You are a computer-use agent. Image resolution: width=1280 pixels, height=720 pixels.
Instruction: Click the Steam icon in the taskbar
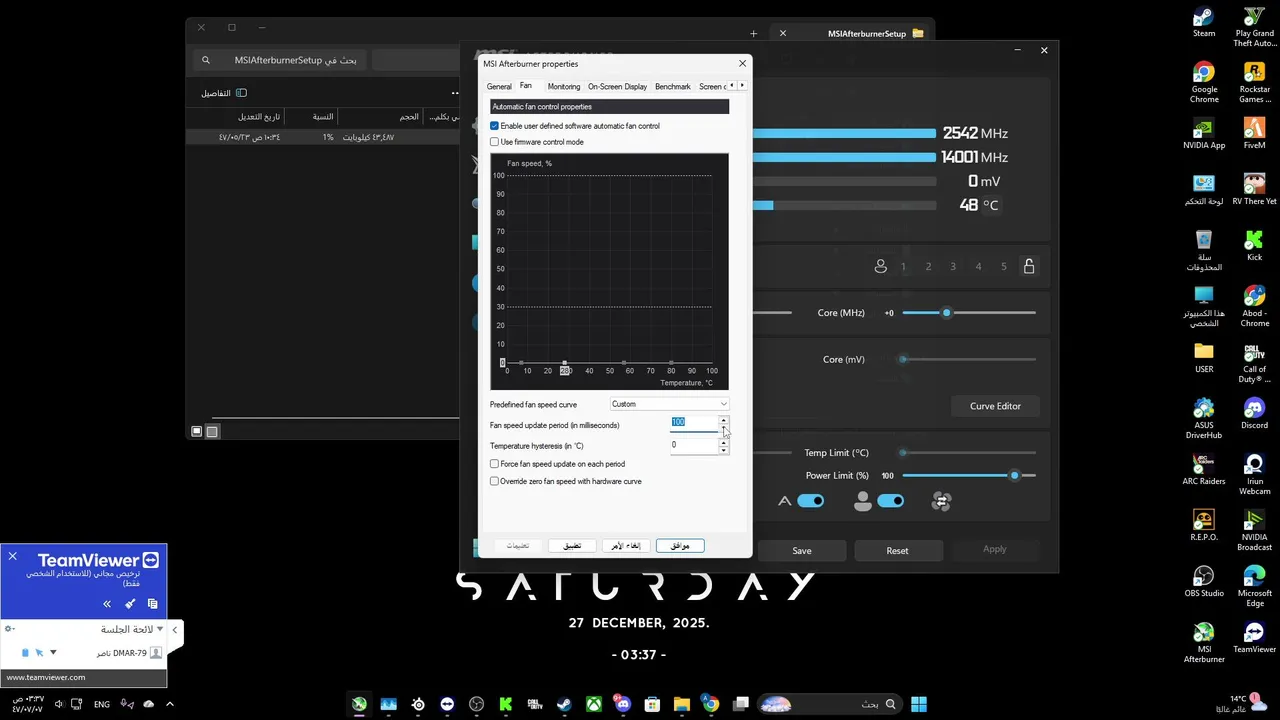coord(564,704)
